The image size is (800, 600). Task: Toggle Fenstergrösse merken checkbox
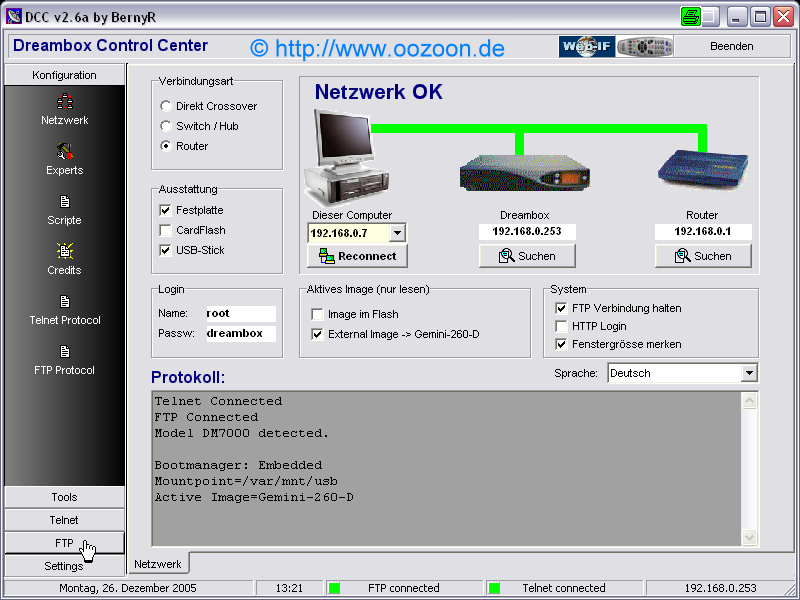point(561,344)
